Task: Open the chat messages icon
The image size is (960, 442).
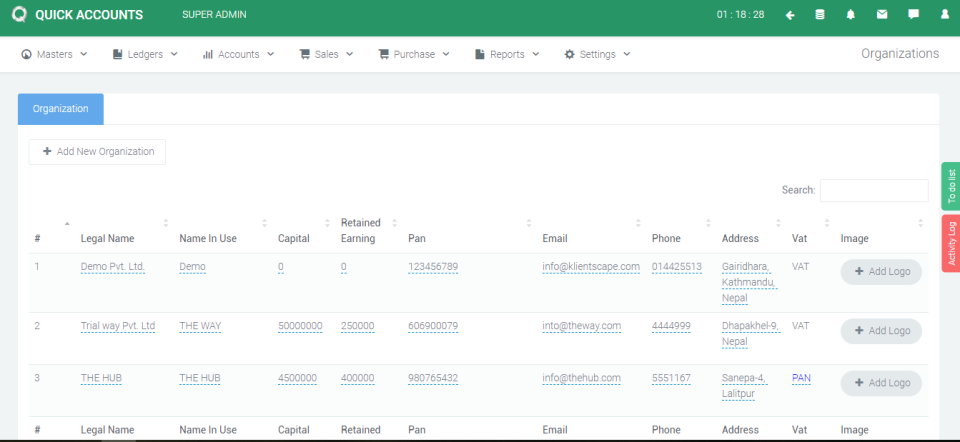Action: (913, 15)
